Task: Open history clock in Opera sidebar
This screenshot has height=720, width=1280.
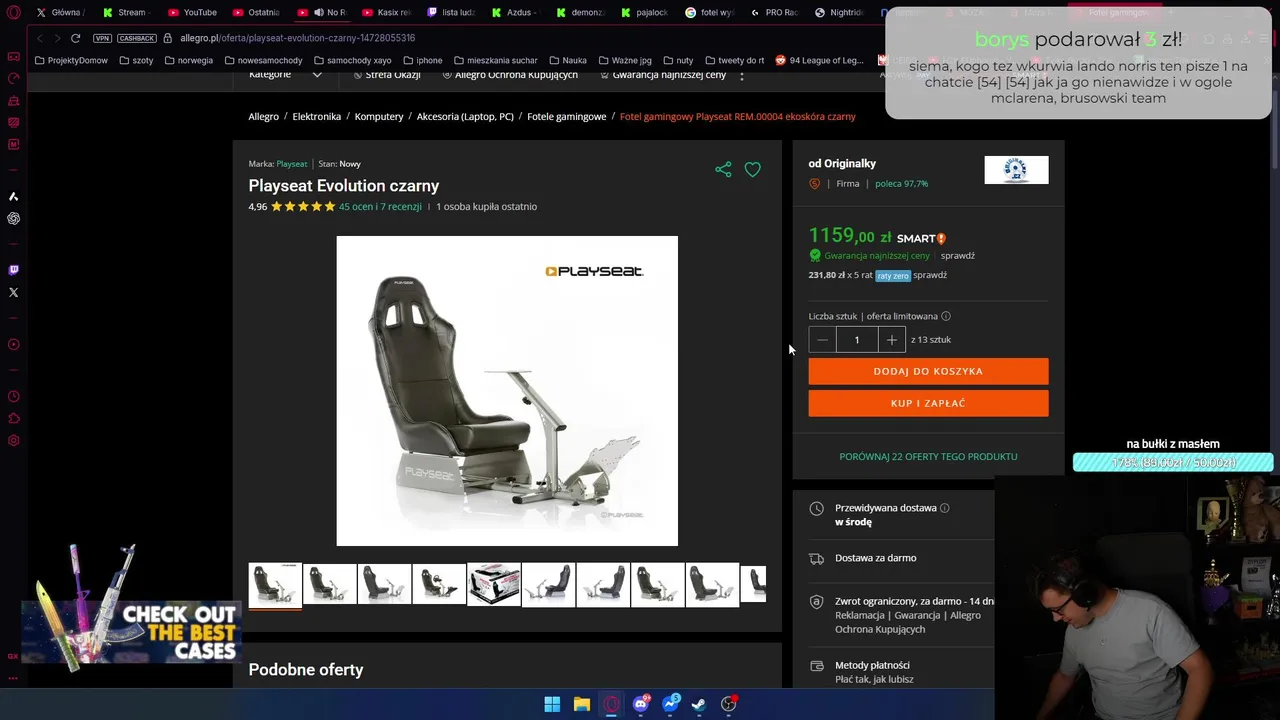Action: point(13,397)
